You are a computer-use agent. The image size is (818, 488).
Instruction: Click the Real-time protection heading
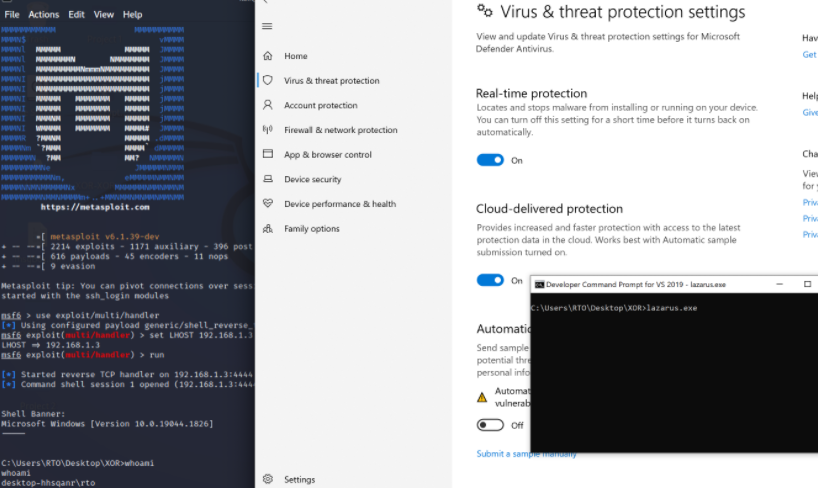(x=531, y=93)
